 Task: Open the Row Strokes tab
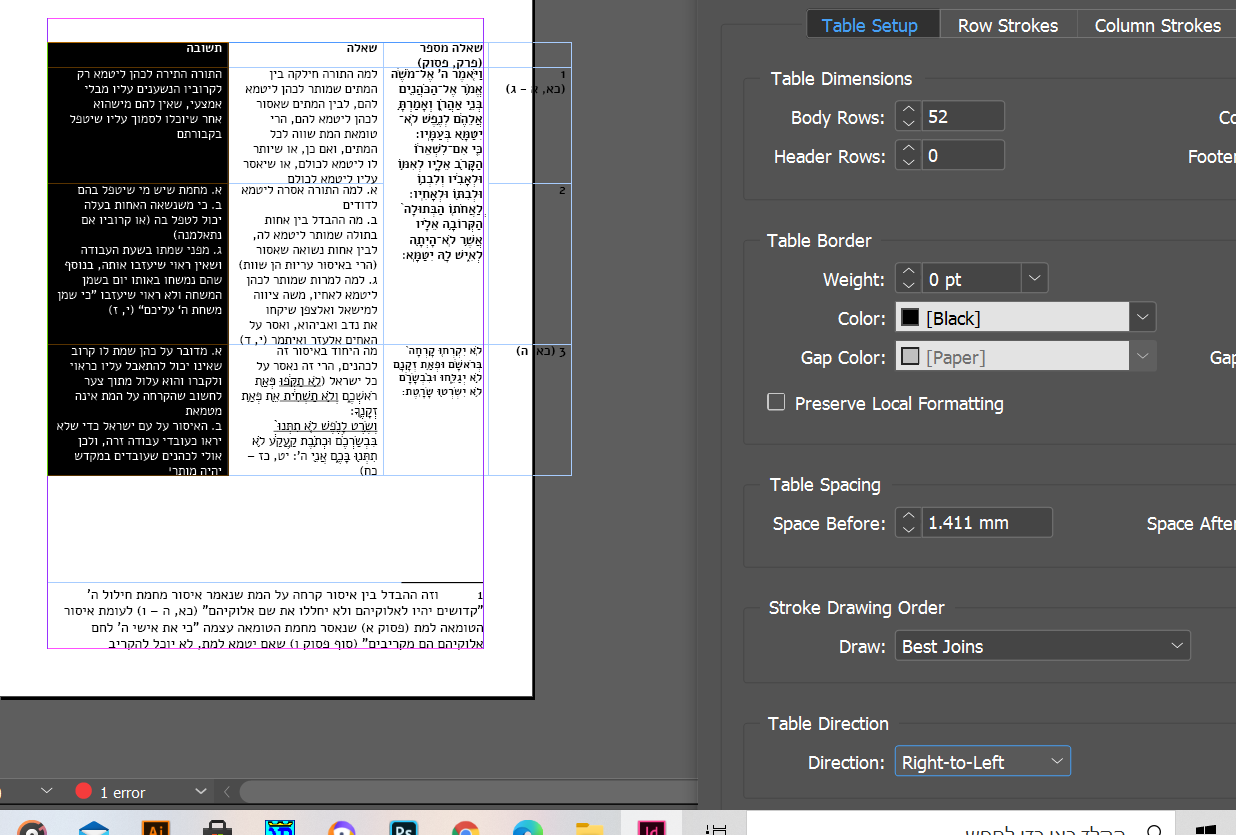1008,26
